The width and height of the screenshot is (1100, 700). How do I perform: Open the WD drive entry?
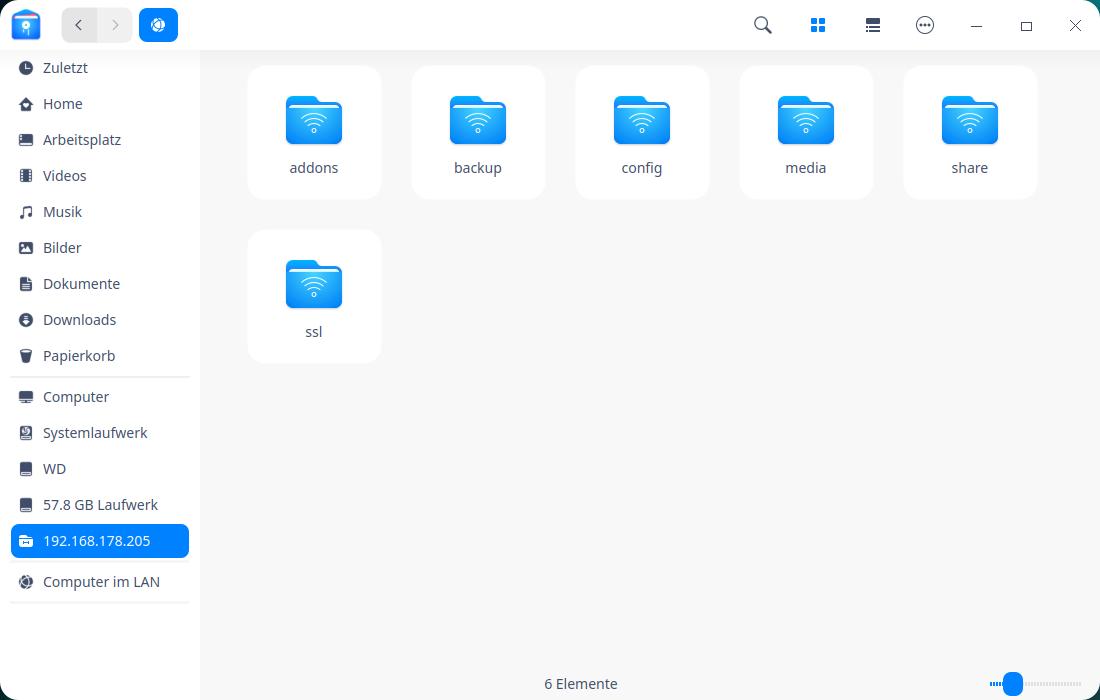click(x=54, y=469)
